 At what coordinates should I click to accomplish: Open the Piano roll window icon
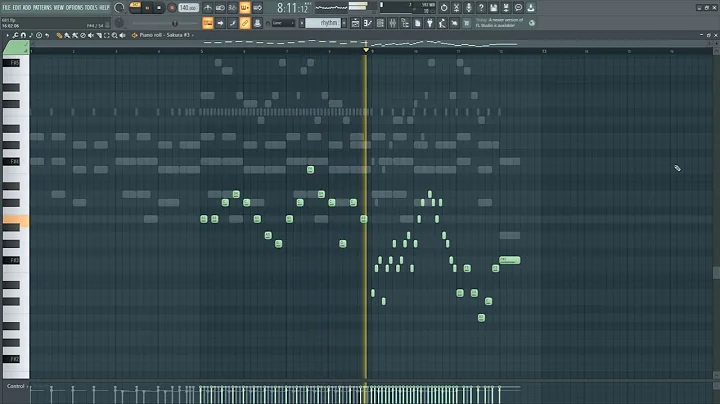(368, 23)
